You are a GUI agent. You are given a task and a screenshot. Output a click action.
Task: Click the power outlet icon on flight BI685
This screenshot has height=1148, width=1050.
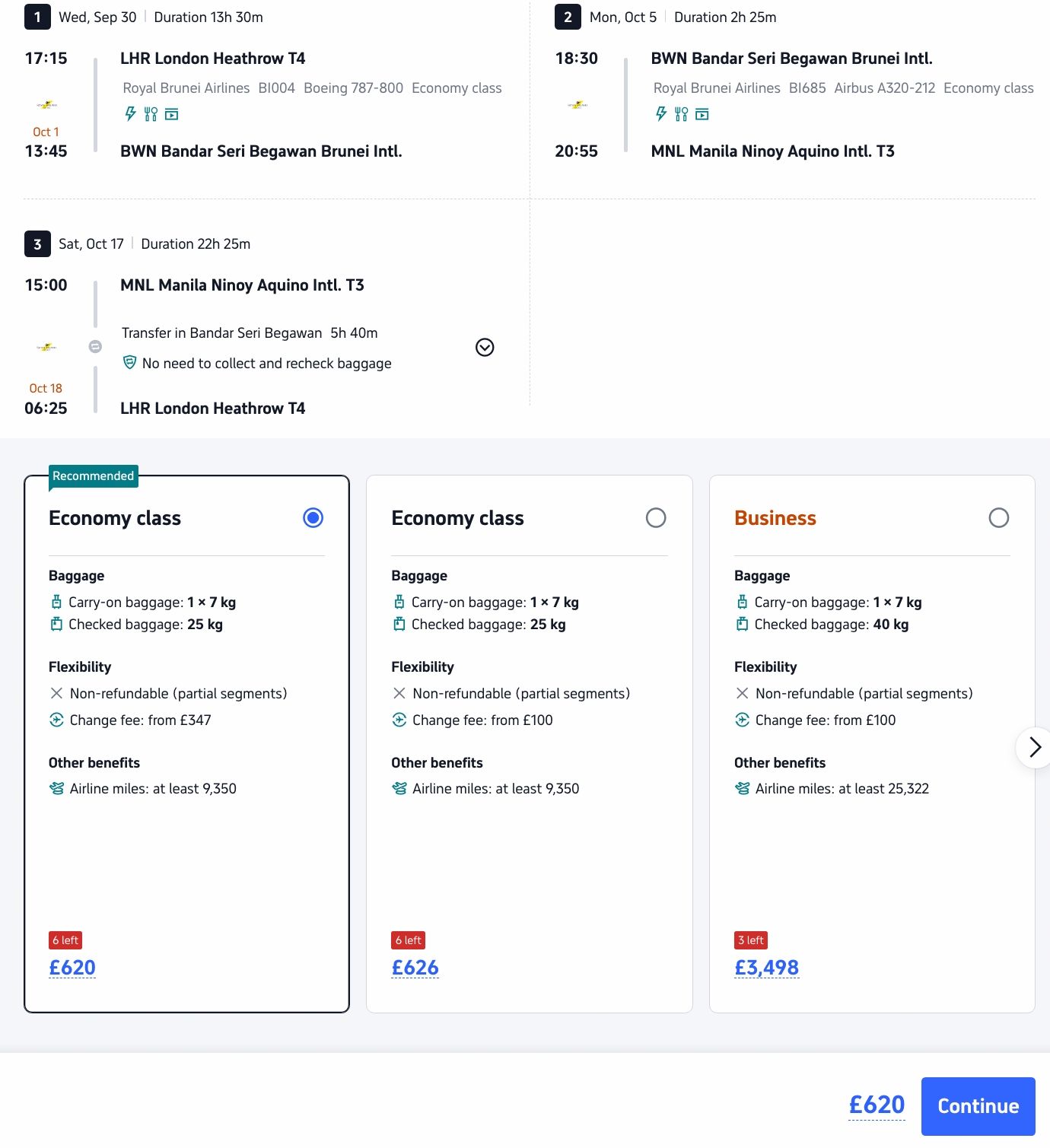[x=661, y=114]
